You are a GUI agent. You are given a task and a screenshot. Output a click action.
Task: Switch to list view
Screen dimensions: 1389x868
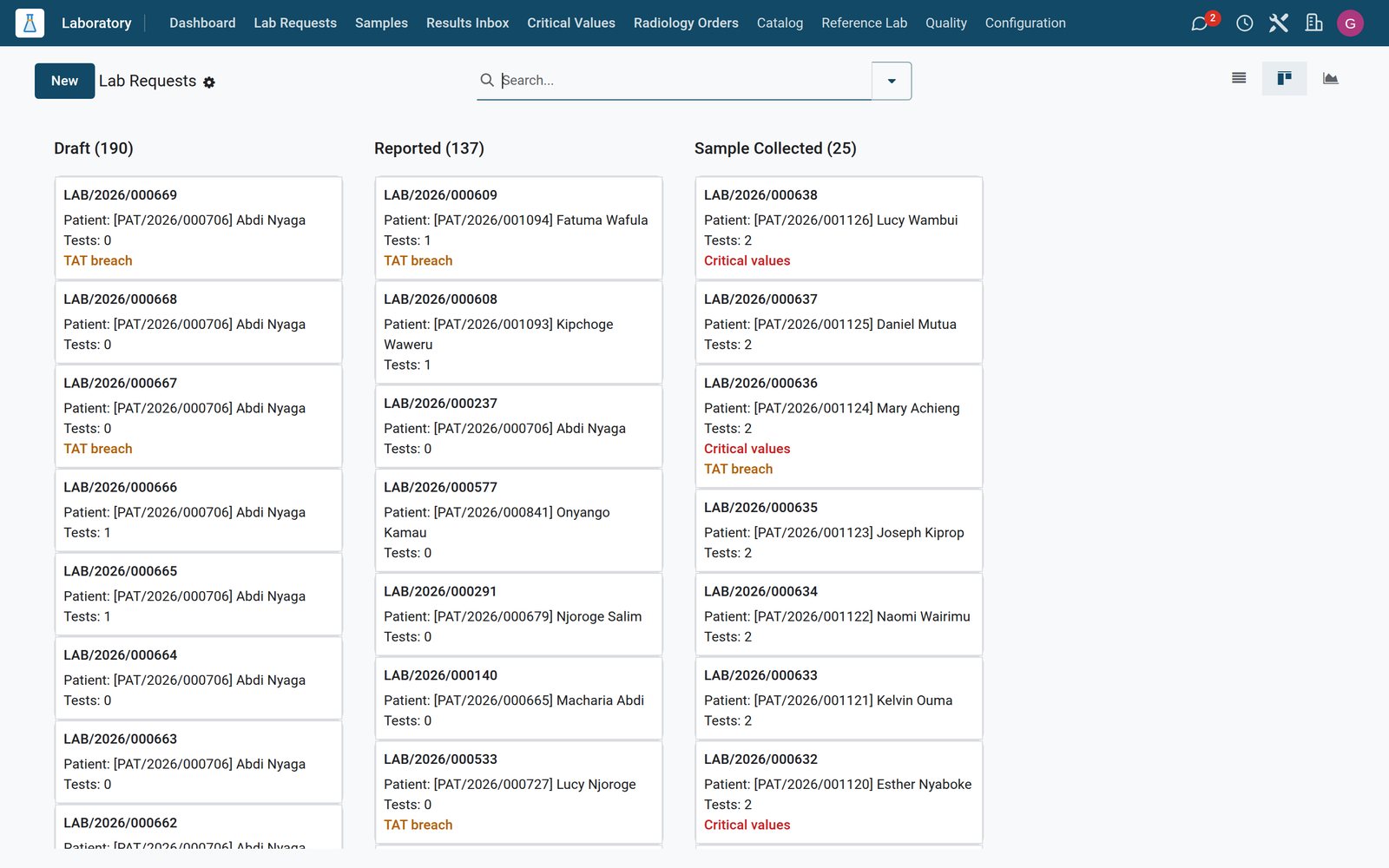[x=1239, y=78]
